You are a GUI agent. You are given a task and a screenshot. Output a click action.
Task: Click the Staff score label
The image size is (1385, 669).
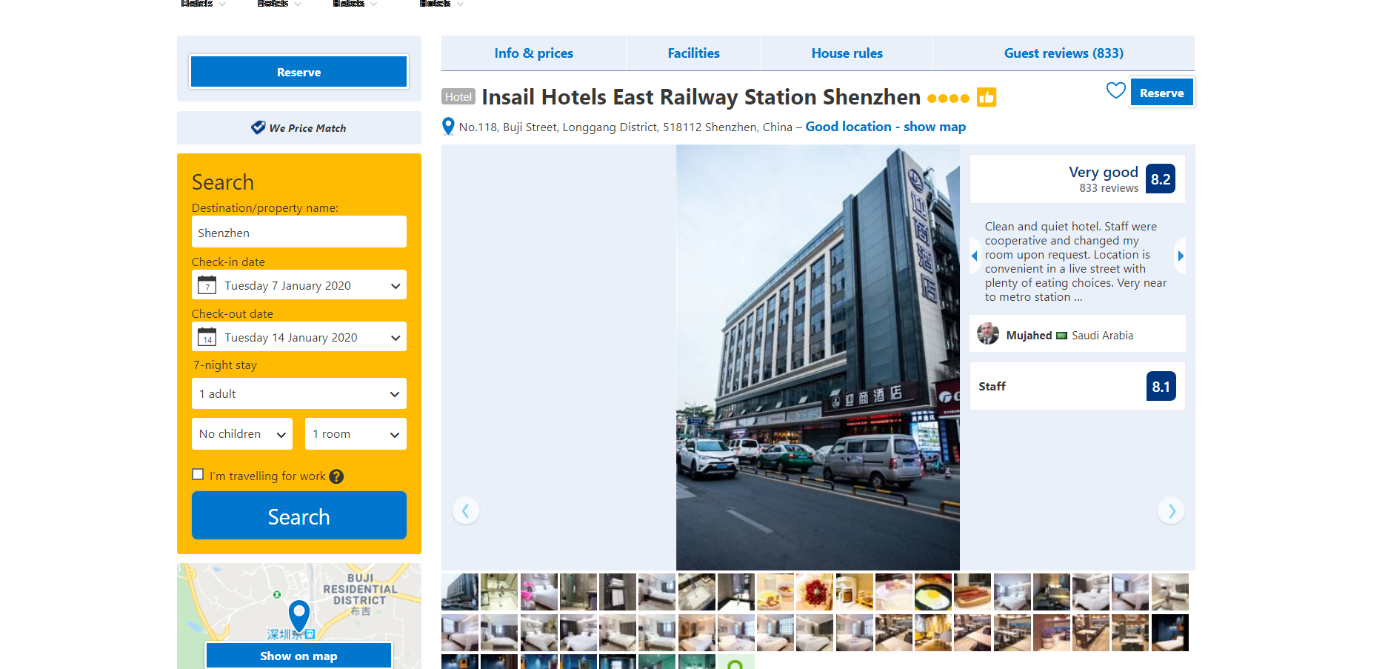click(992, 386)
